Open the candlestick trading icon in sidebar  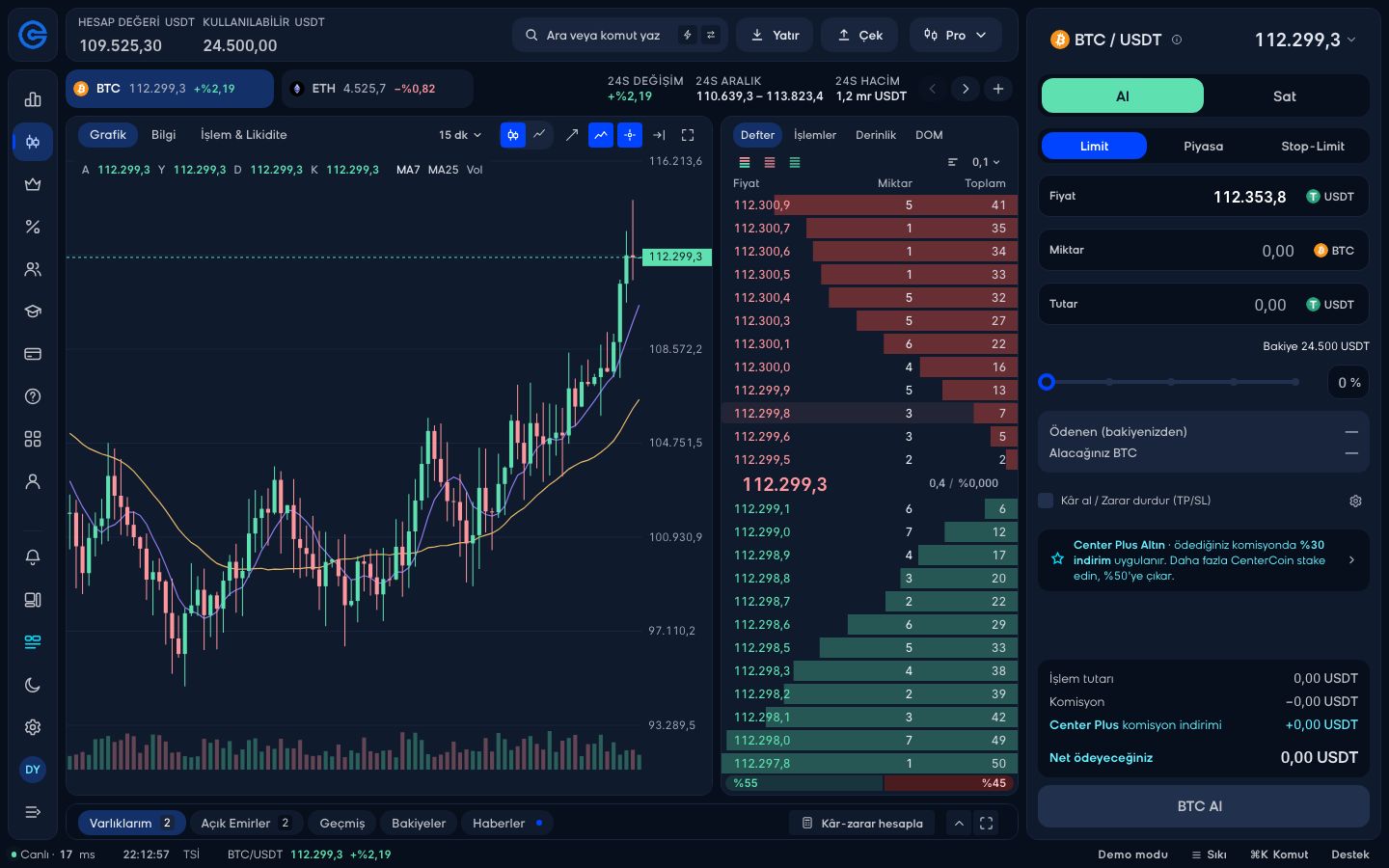33,142
